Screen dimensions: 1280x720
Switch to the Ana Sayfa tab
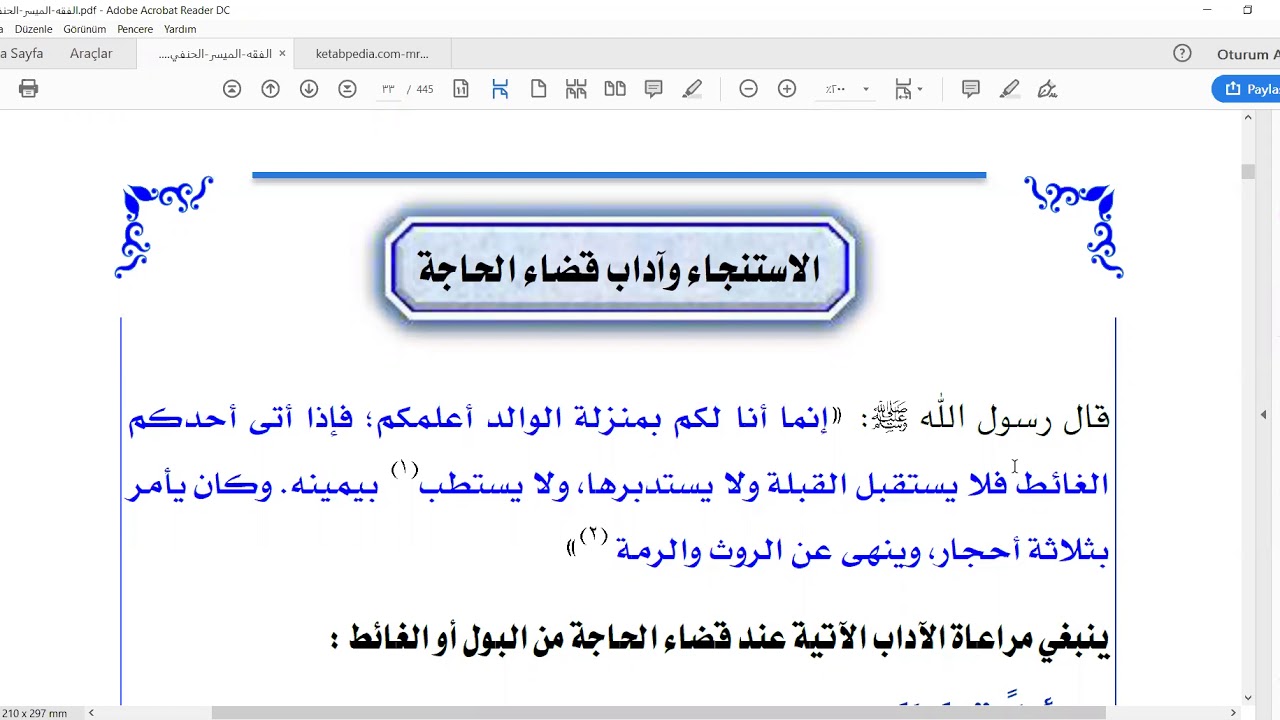point(22,54)
